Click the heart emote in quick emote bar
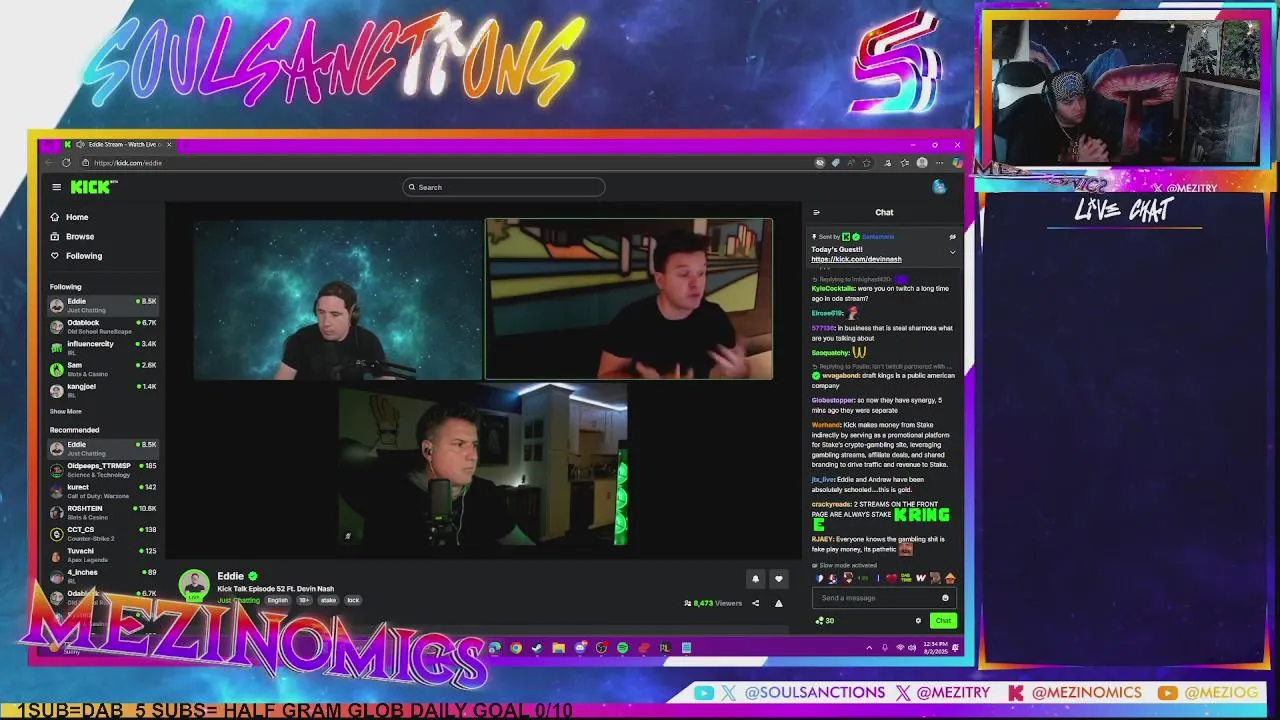This screenshot has width=1280, height=720. (890, 578)
